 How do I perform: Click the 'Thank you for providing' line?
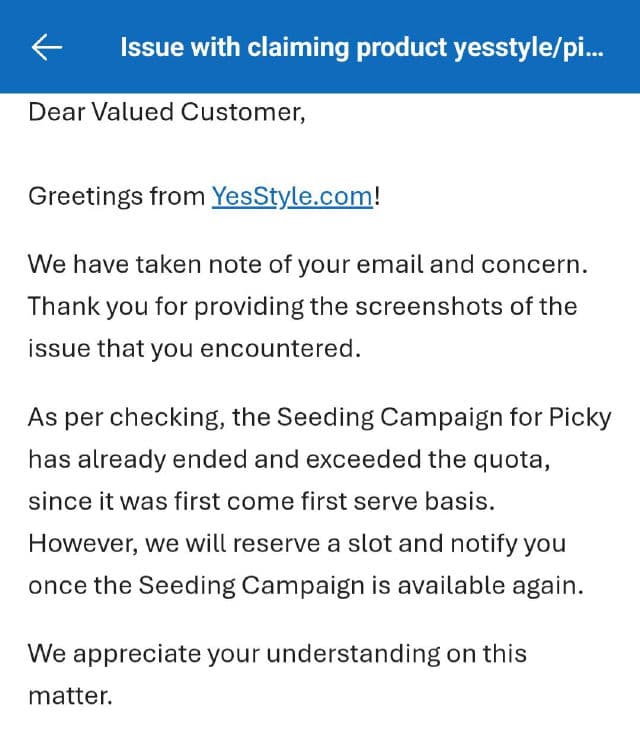point(302,306)
